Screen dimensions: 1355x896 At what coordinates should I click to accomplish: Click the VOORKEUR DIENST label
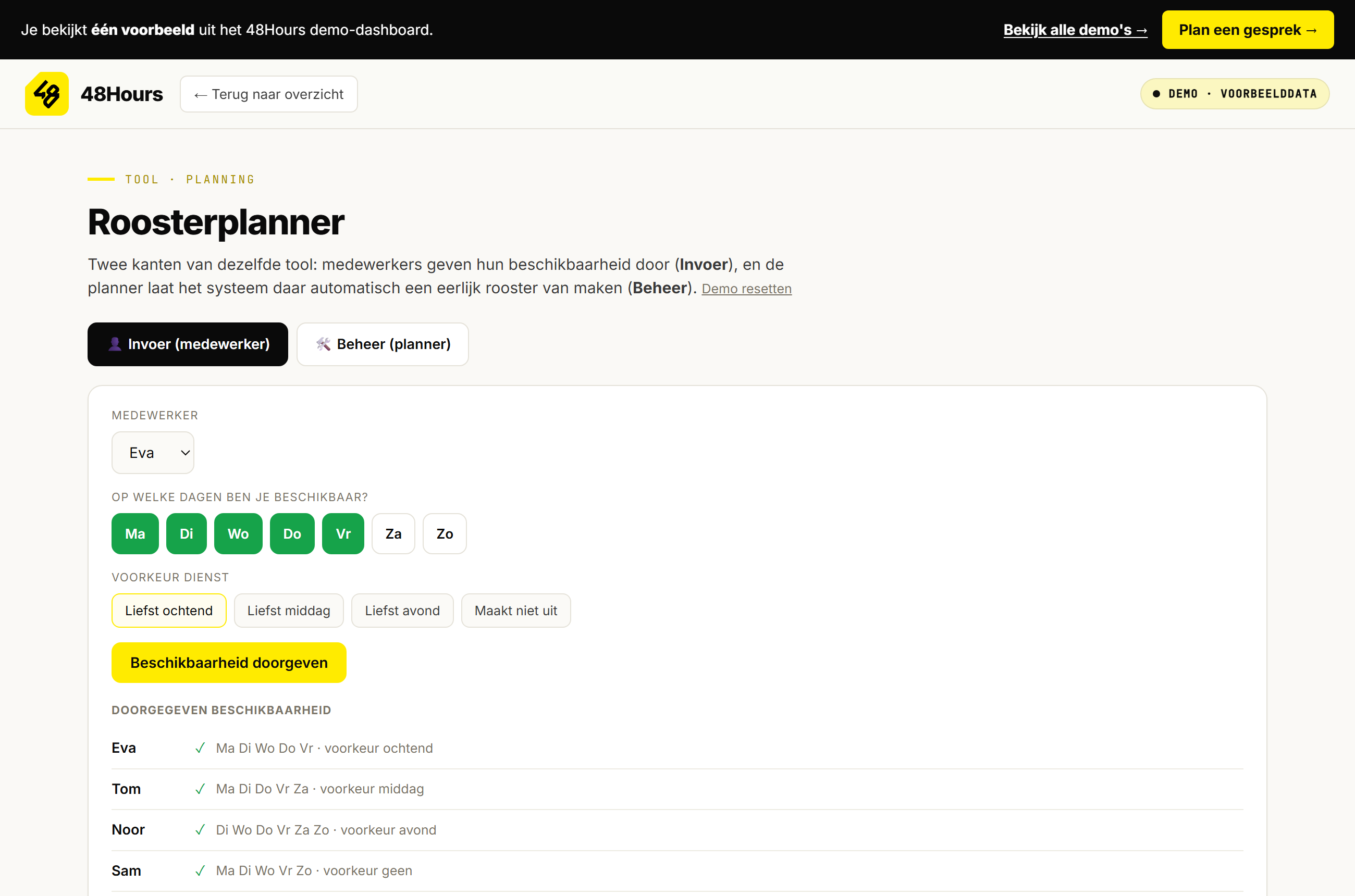point(170,577)
